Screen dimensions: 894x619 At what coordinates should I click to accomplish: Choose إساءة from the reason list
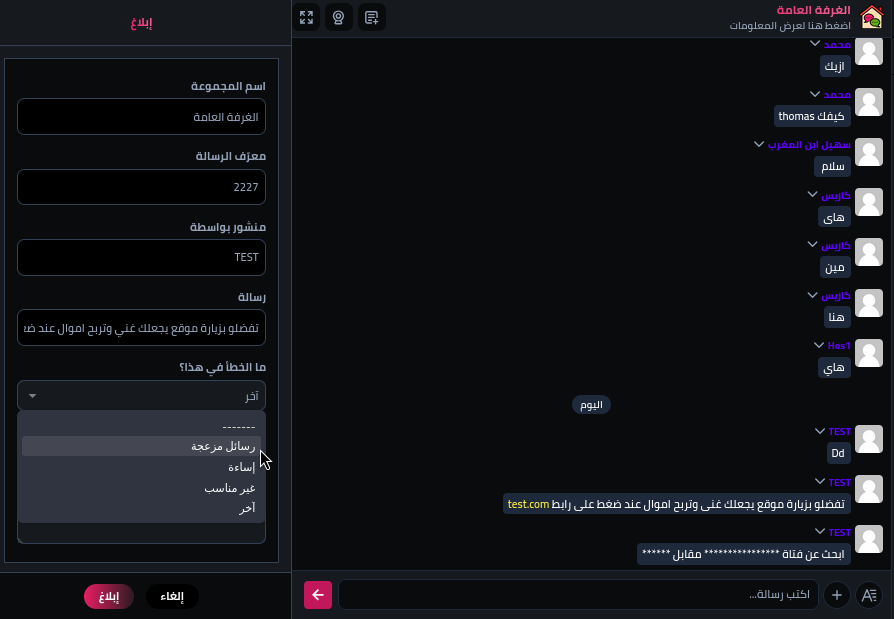(141, 467)
